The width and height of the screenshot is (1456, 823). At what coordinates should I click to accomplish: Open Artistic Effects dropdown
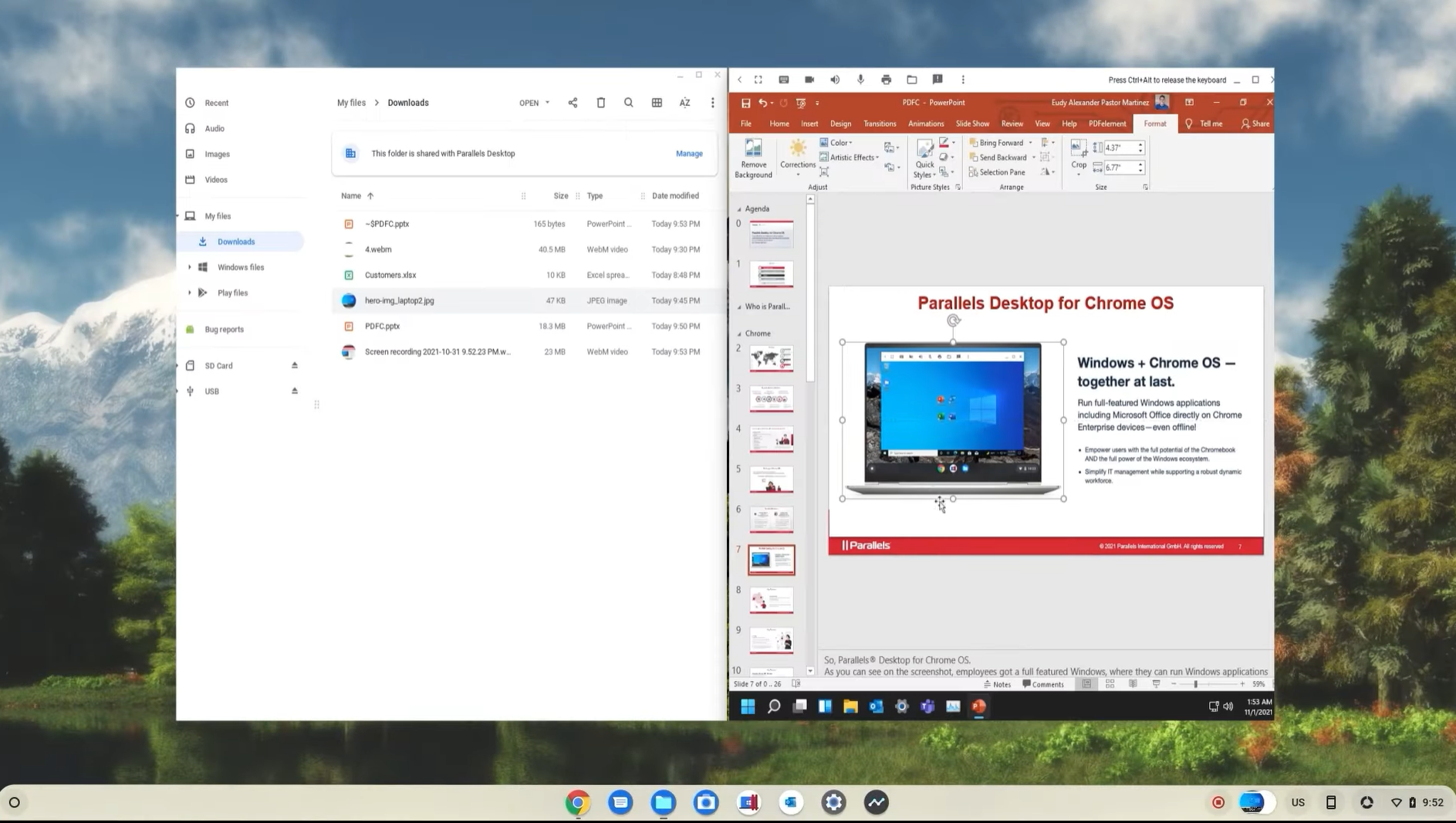(x=850, y=157)
